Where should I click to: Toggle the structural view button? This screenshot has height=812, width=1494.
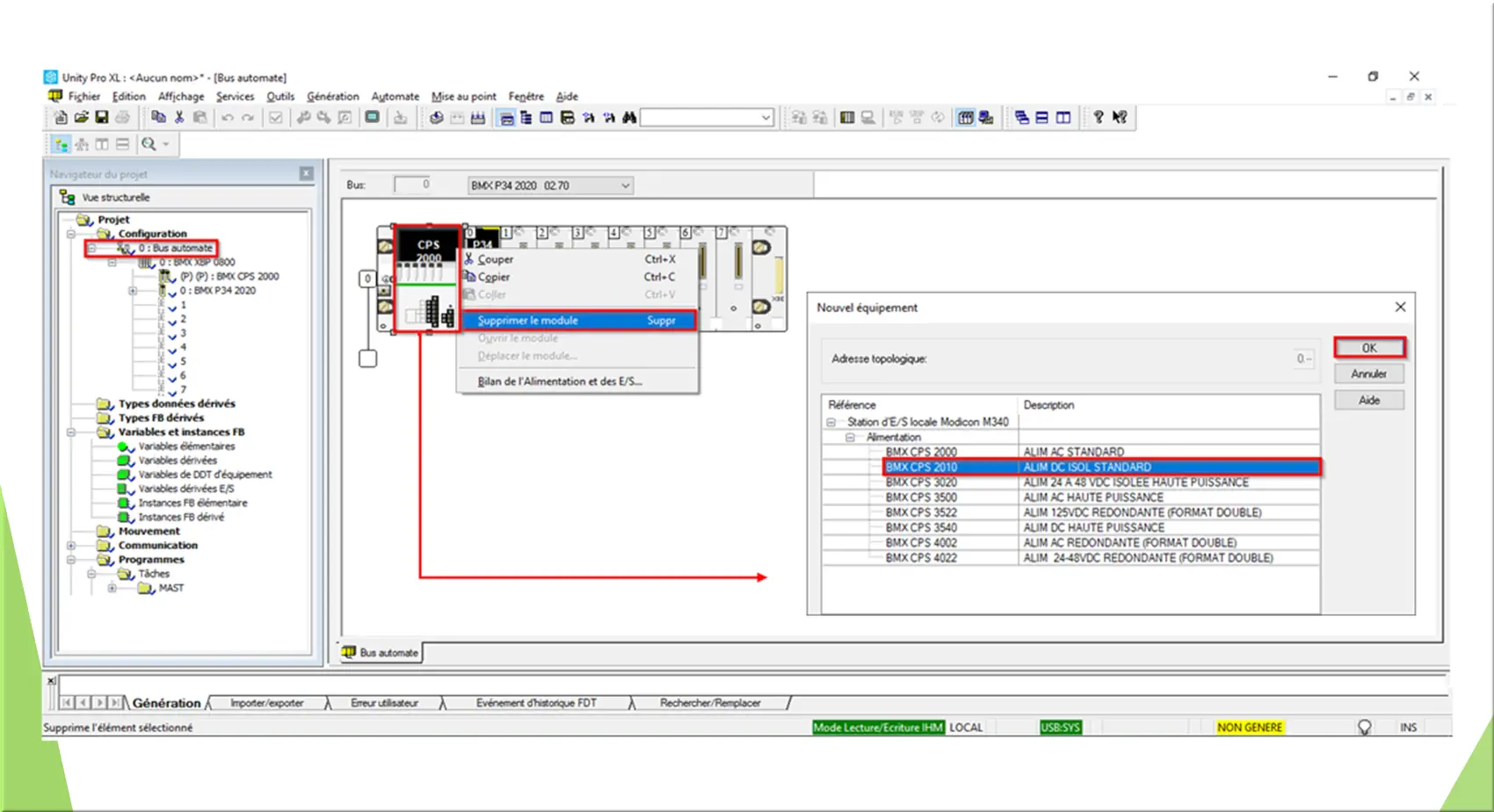coord(62,144)
